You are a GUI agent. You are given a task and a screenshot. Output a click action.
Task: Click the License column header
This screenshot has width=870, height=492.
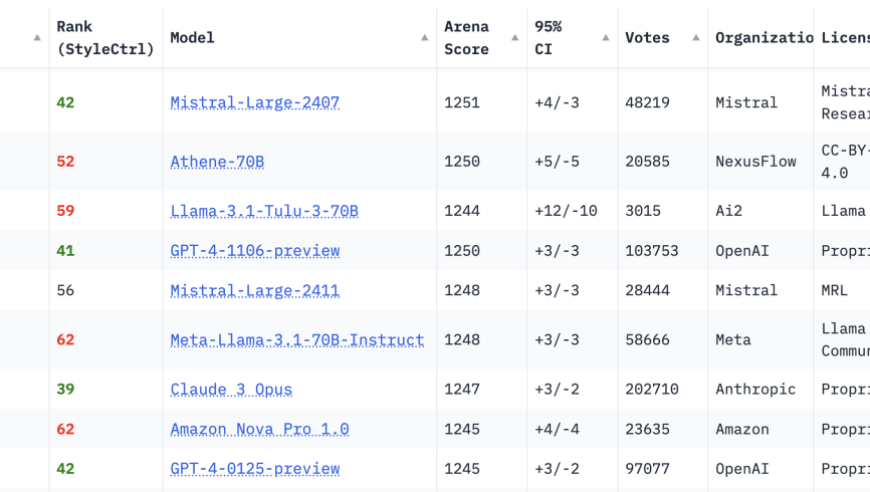coord(844,38)
